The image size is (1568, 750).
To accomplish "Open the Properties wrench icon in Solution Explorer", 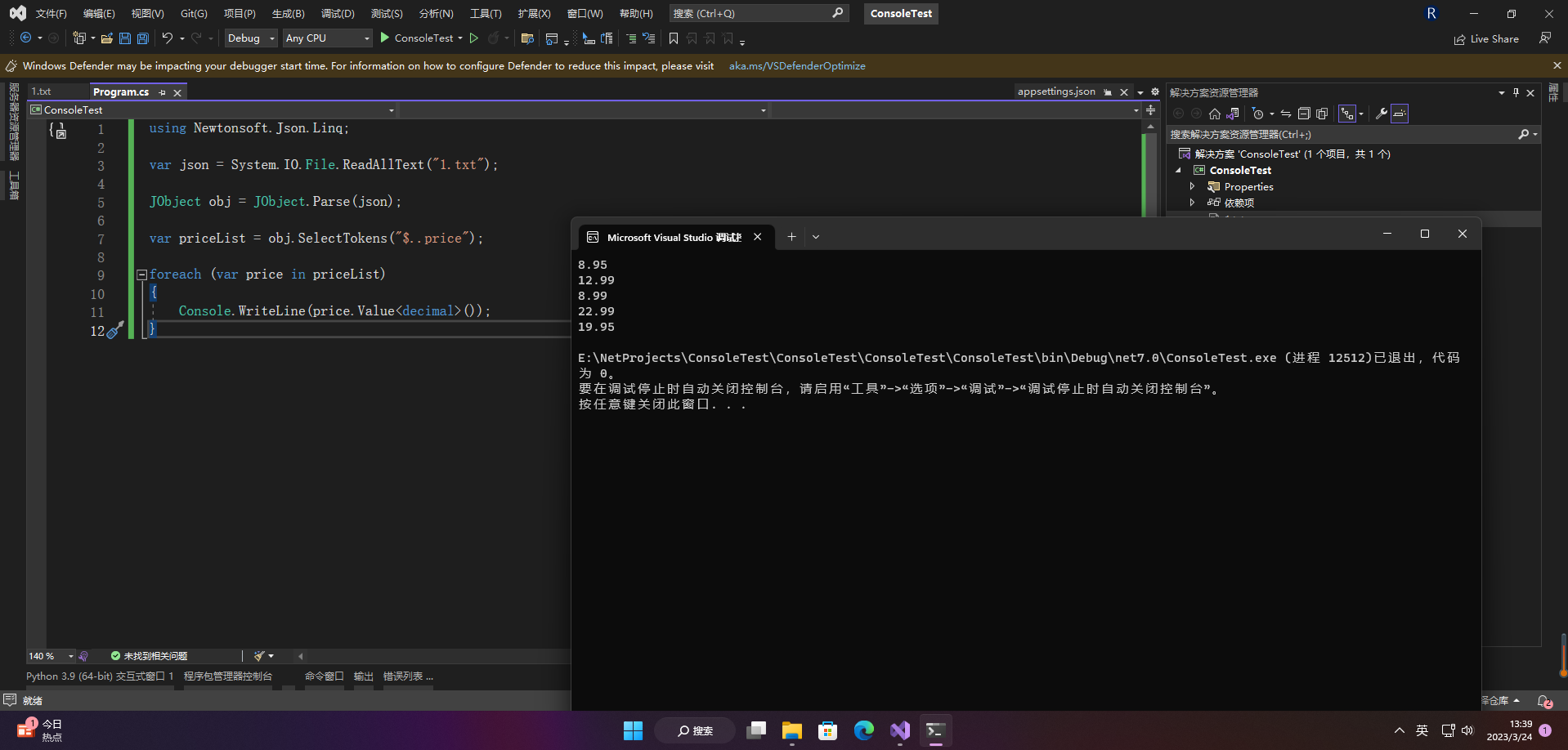I will click(1382, 114).
